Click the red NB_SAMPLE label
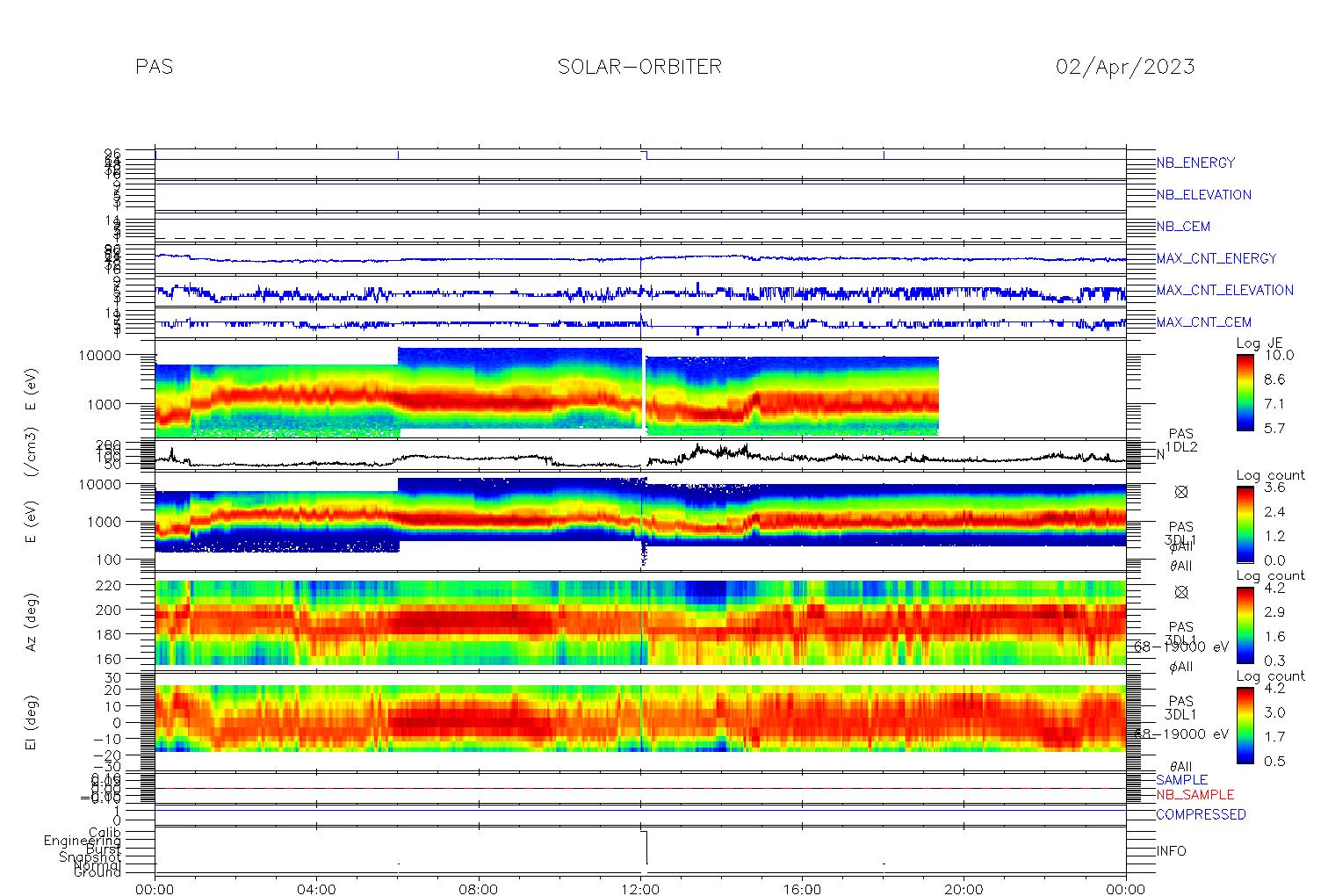The height and width of the screenshot is (896, 1328). point(1194,795)
